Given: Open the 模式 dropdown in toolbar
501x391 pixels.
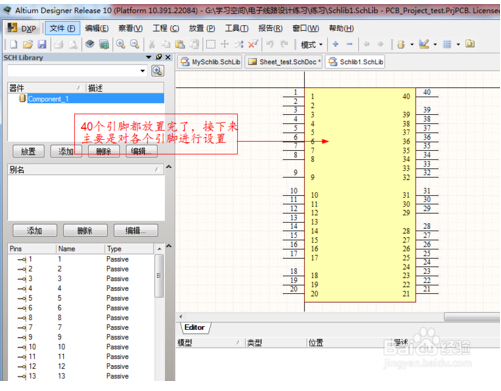Looking at the screenshot, I should click(x=312, y=44).
